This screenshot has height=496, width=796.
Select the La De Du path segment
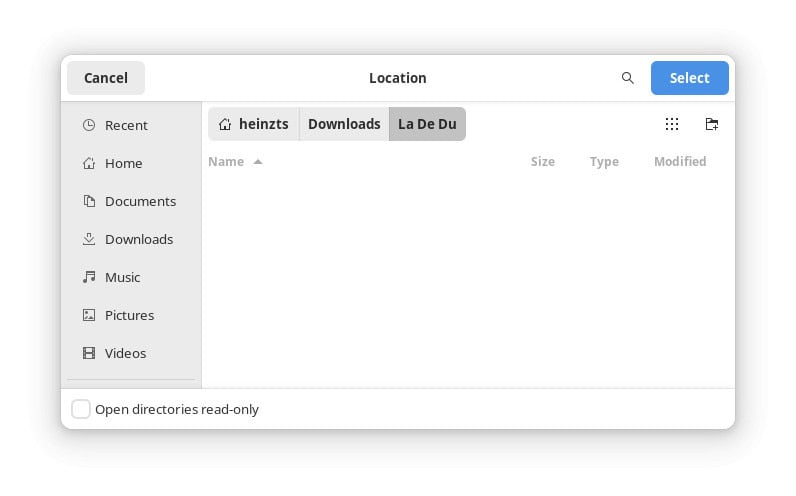(x=427, y=124)
